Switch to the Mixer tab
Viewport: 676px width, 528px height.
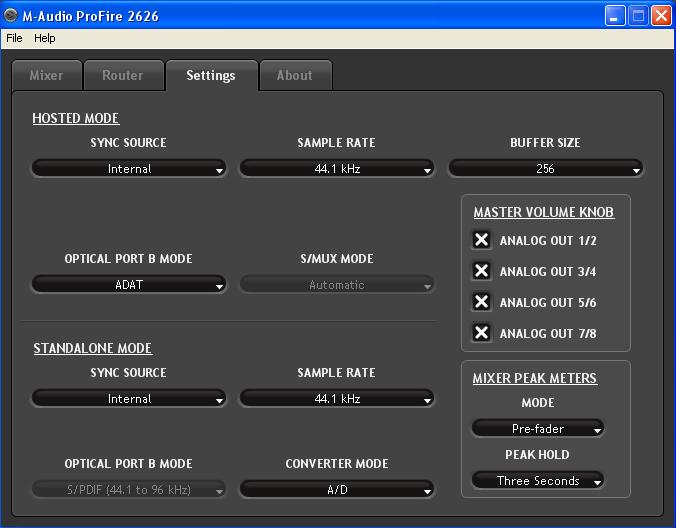click(47, 75)
